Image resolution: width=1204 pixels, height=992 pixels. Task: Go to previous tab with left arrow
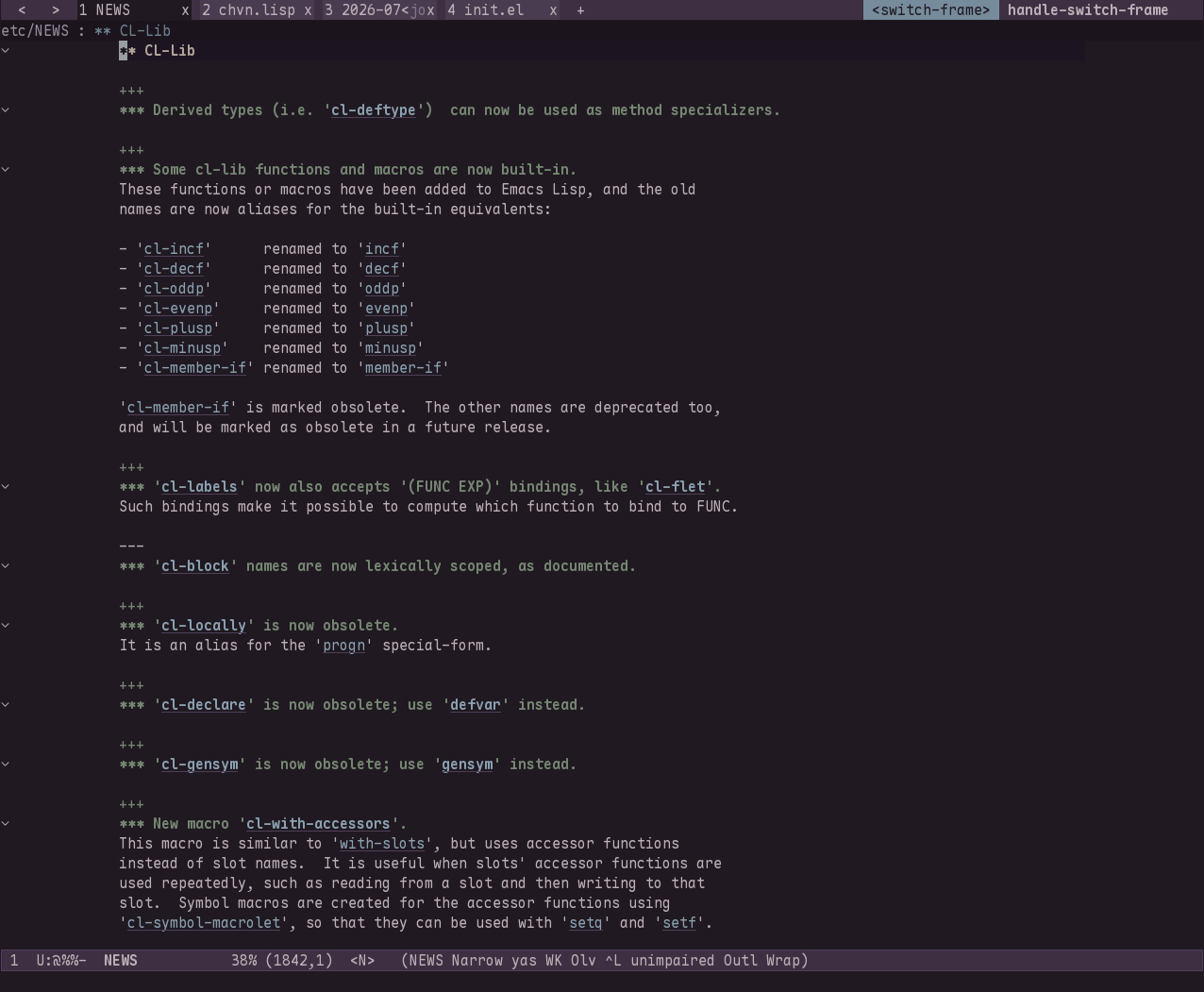point(22,10)
